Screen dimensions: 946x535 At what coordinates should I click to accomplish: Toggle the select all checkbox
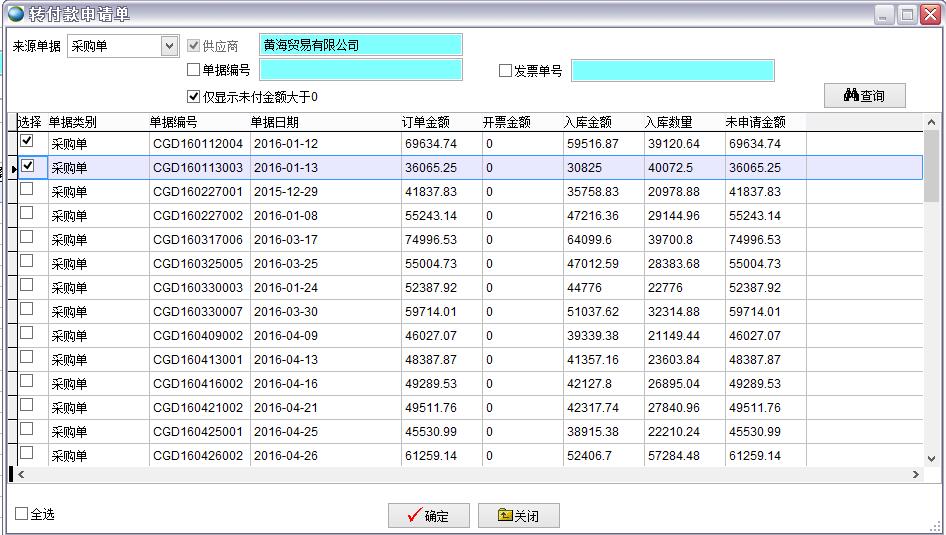coord(22,514)
